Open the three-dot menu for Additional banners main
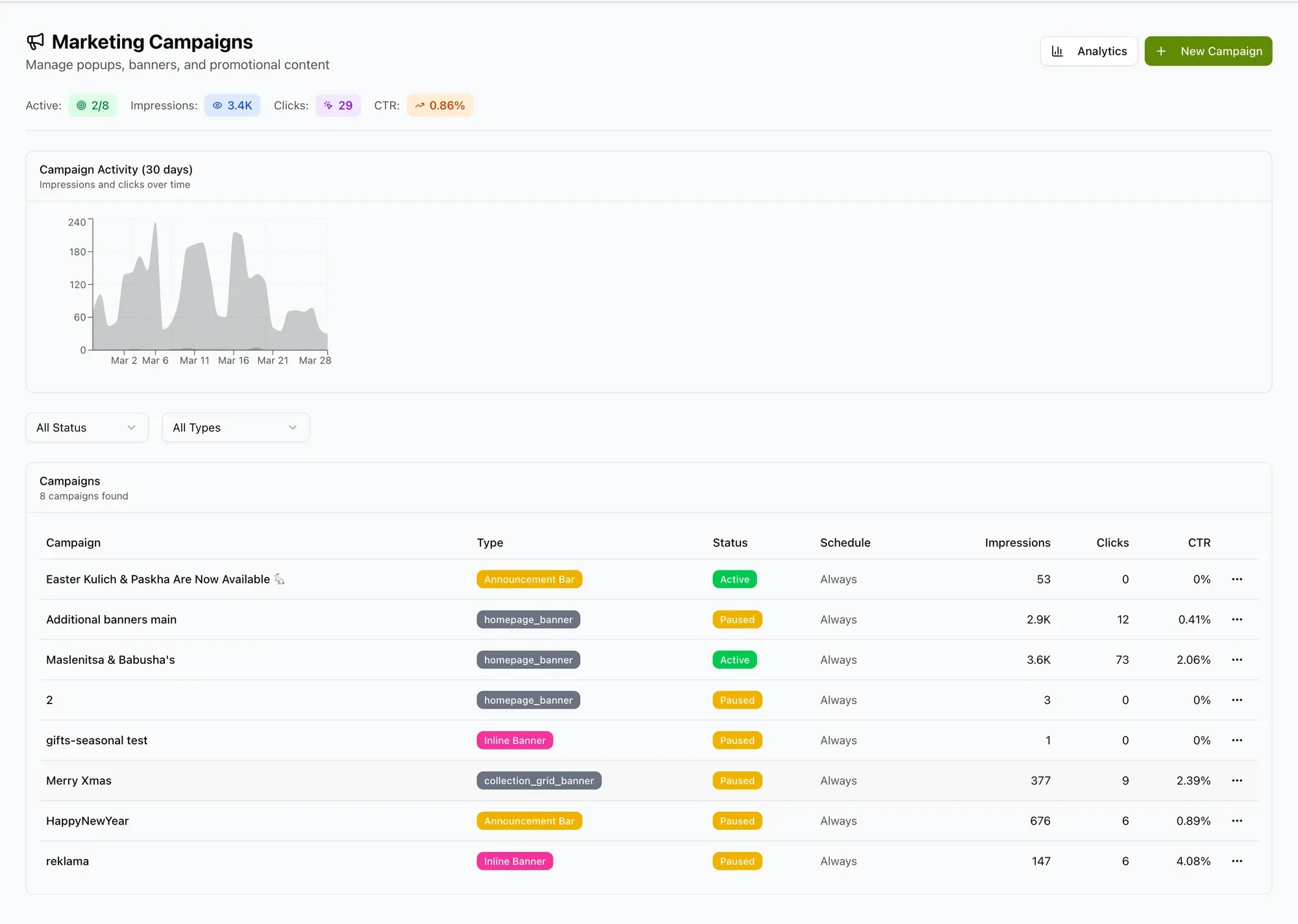Image resolution: width=1298 pixels, height=924 pixels. point(1237,619)
